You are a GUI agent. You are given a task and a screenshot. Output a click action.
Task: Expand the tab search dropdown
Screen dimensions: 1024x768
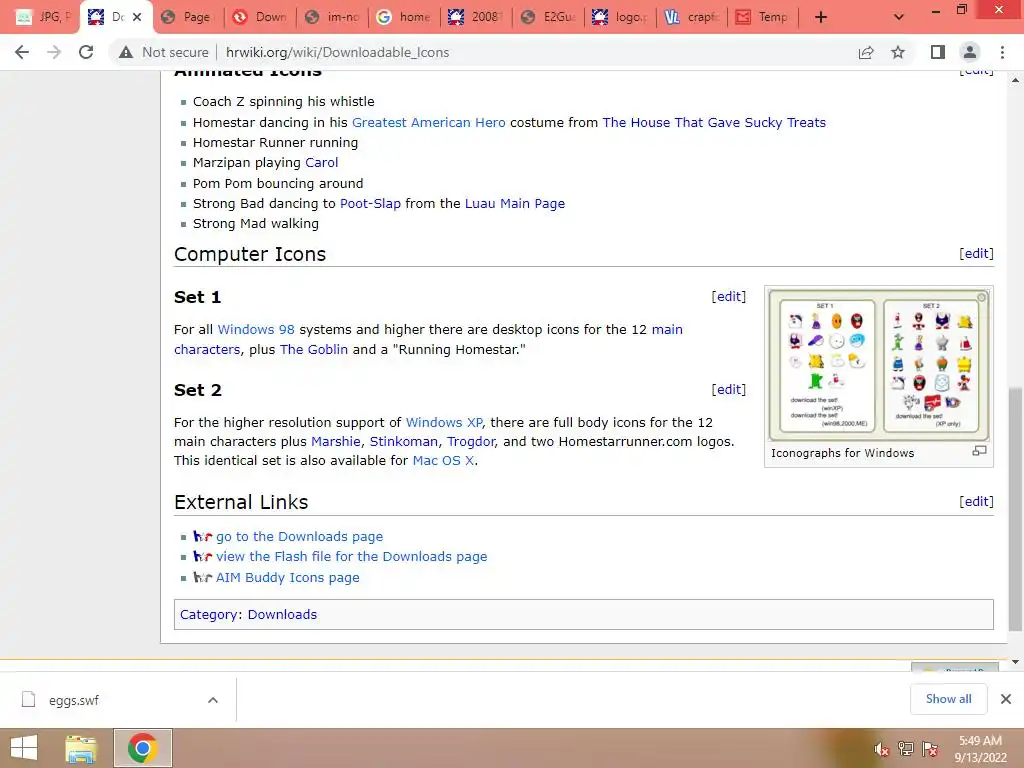[899, 17]
